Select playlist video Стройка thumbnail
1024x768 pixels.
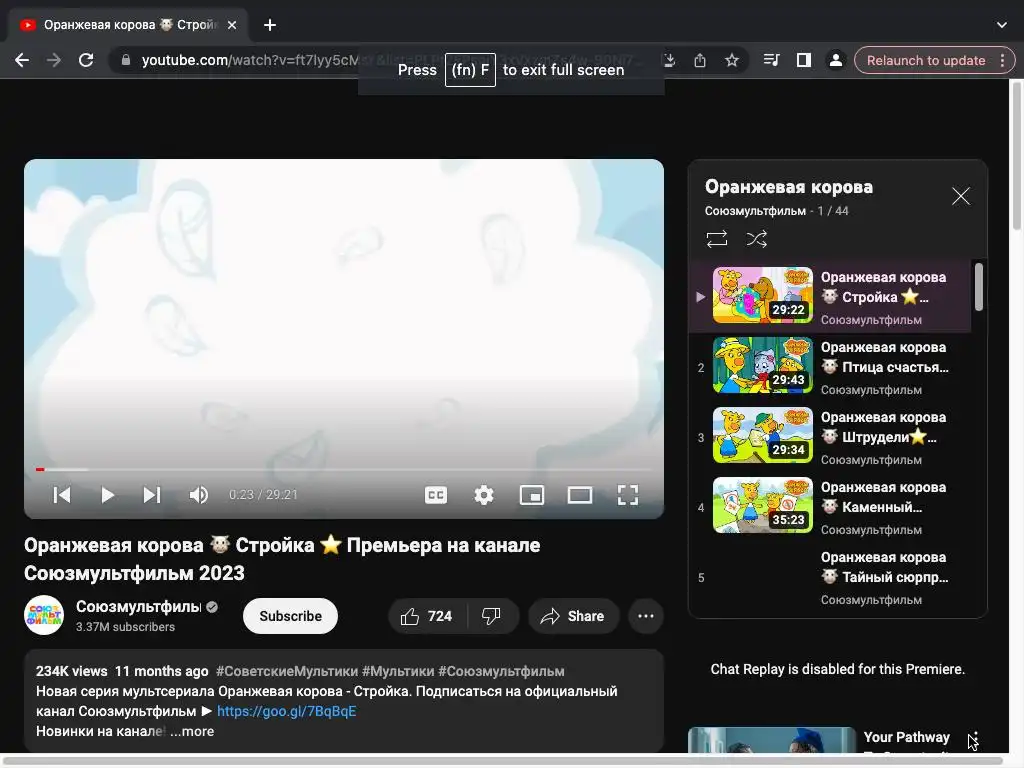(x=763, y=295)
